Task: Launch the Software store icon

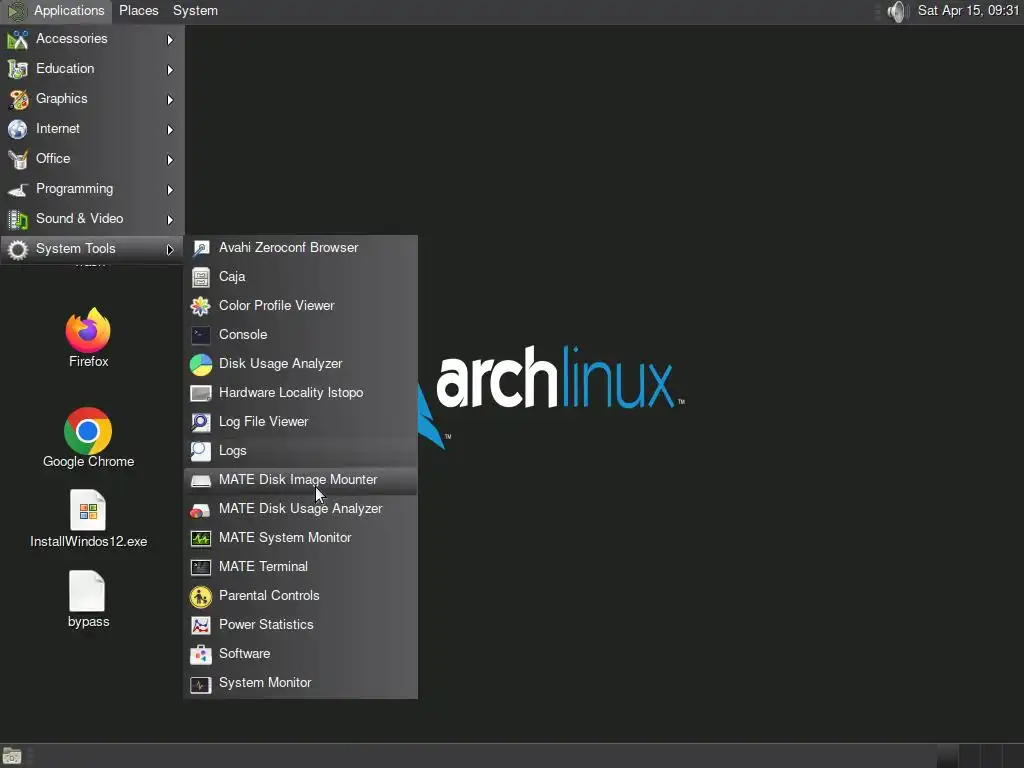Action: pos(200,654)
